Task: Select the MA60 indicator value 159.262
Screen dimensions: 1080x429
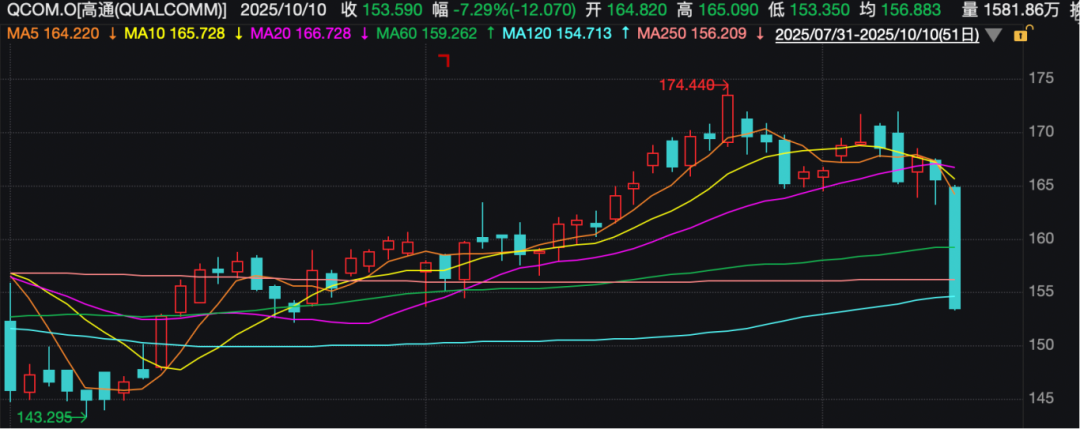Action: (x=452, y=34)
